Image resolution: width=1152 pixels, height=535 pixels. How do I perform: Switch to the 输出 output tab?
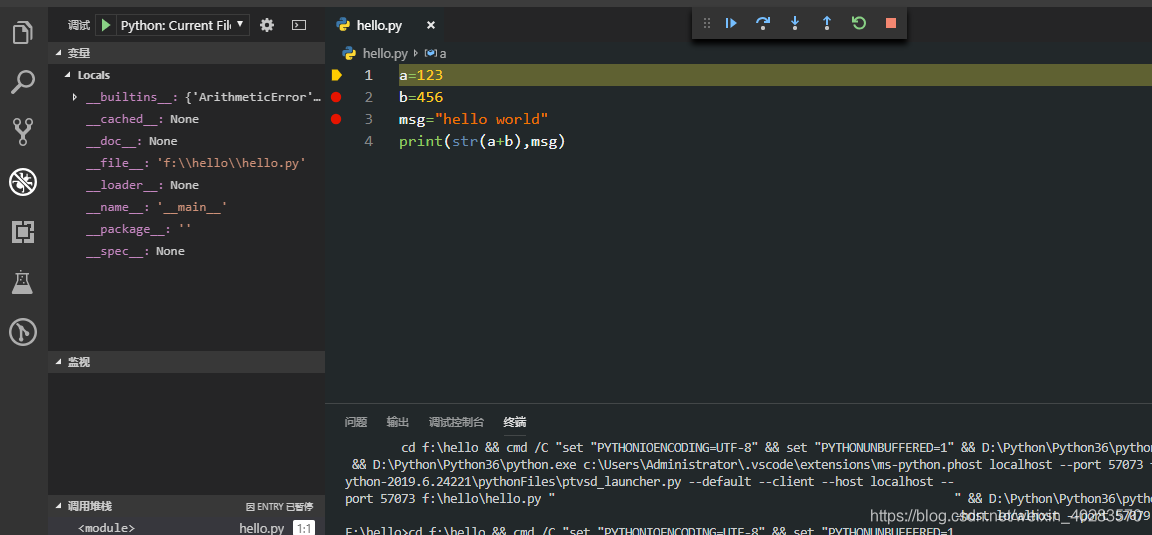tap(398, 422)
